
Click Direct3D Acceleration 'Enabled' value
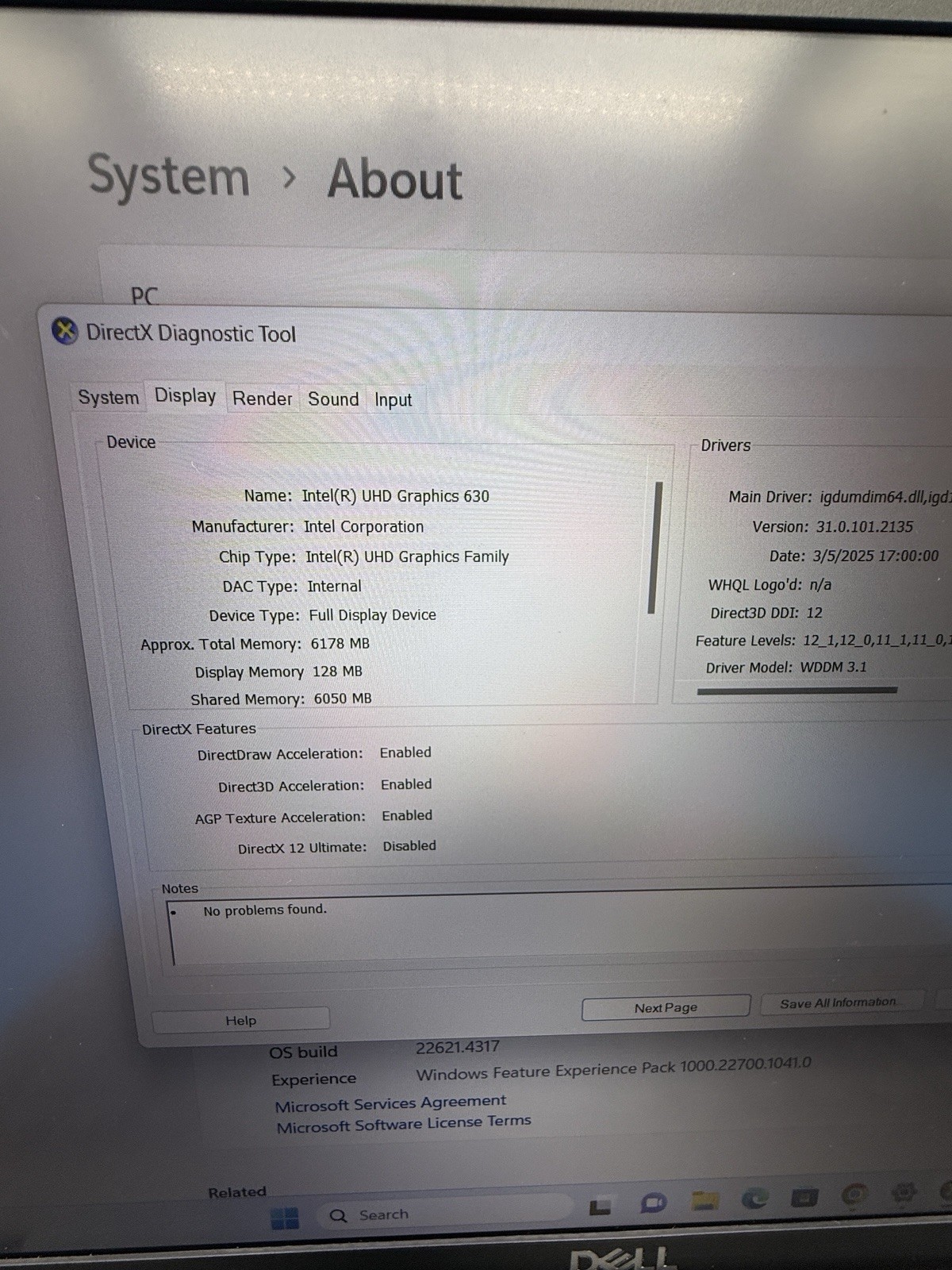[406, 784]
